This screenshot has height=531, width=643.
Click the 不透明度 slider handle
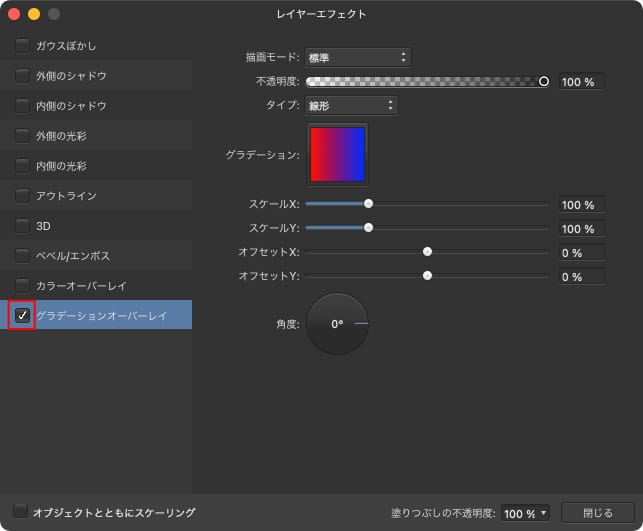[x=544, y=81]
